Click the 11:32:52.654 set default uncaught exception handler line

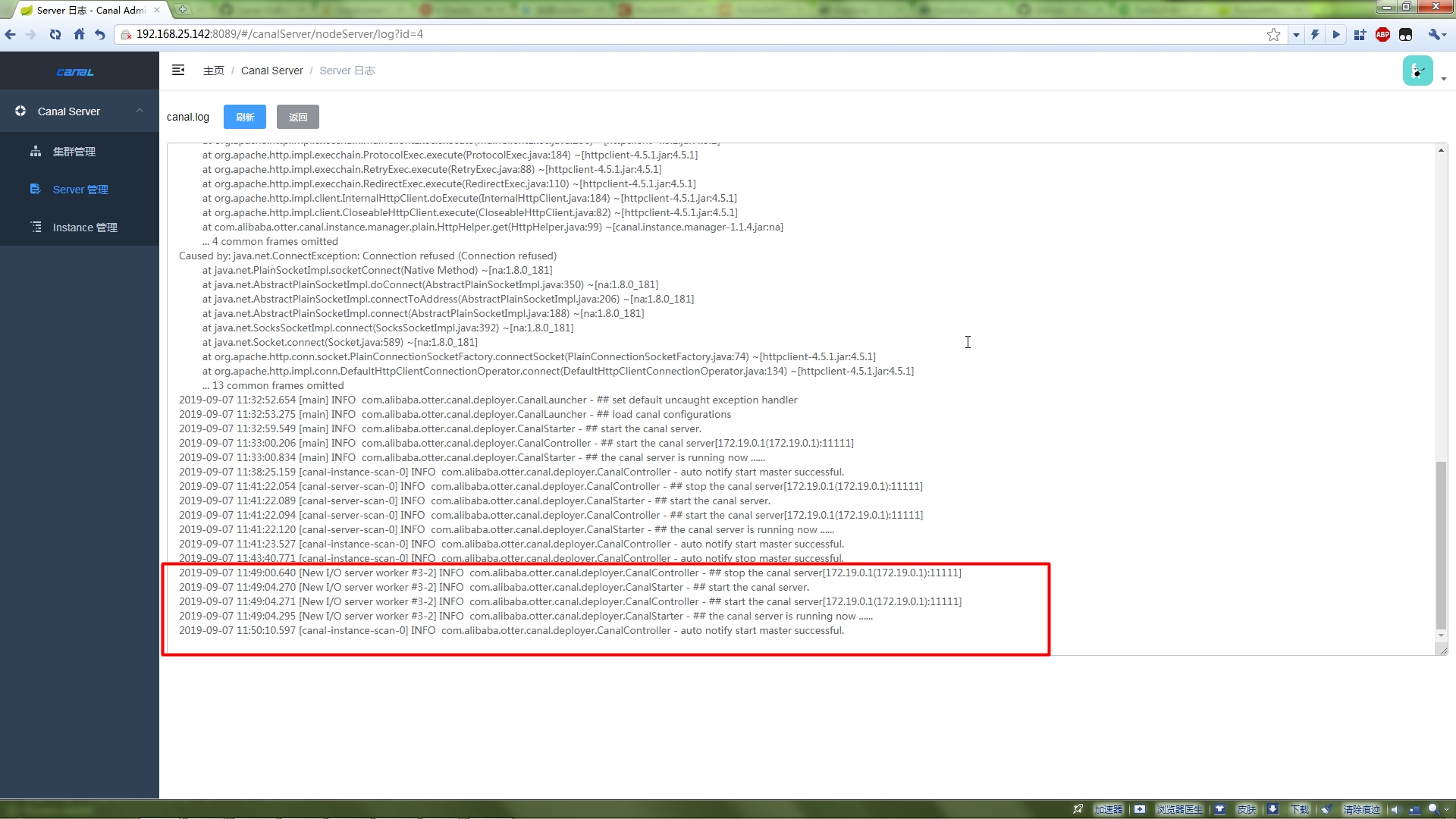click(x=488, y=400)
